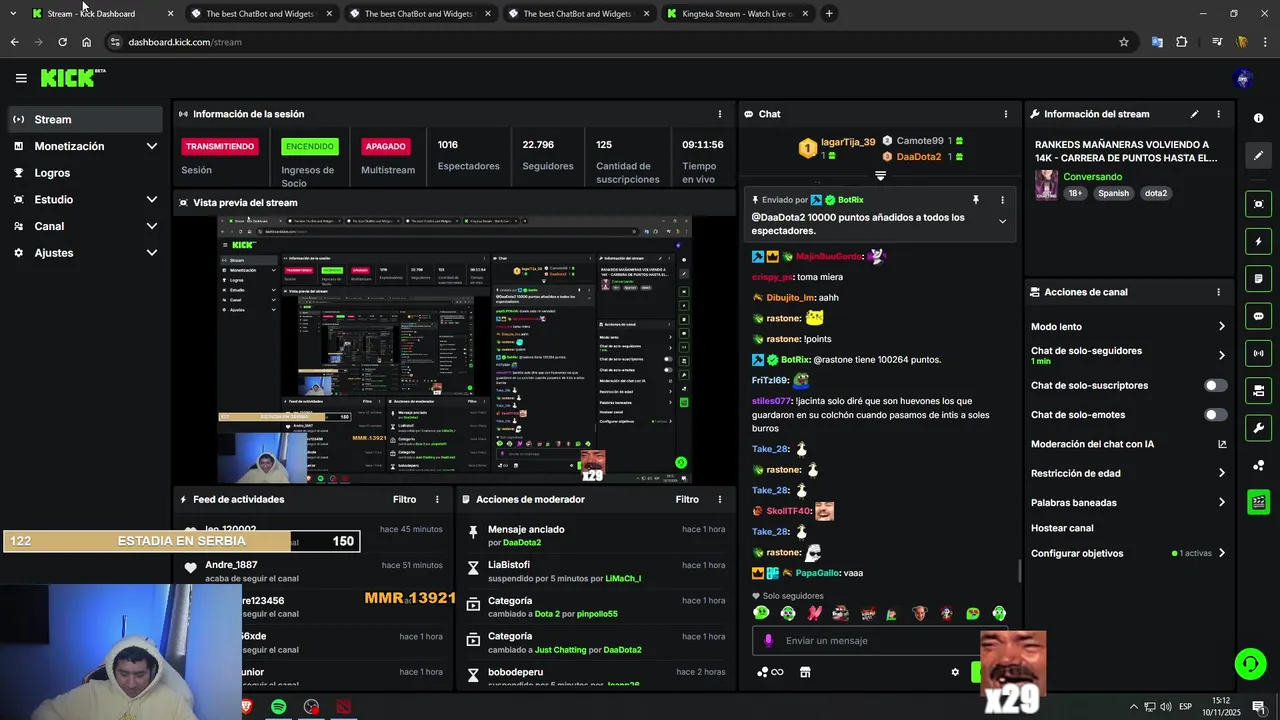Toggle Chat de solo-emotes switch

pos(1215,414)
